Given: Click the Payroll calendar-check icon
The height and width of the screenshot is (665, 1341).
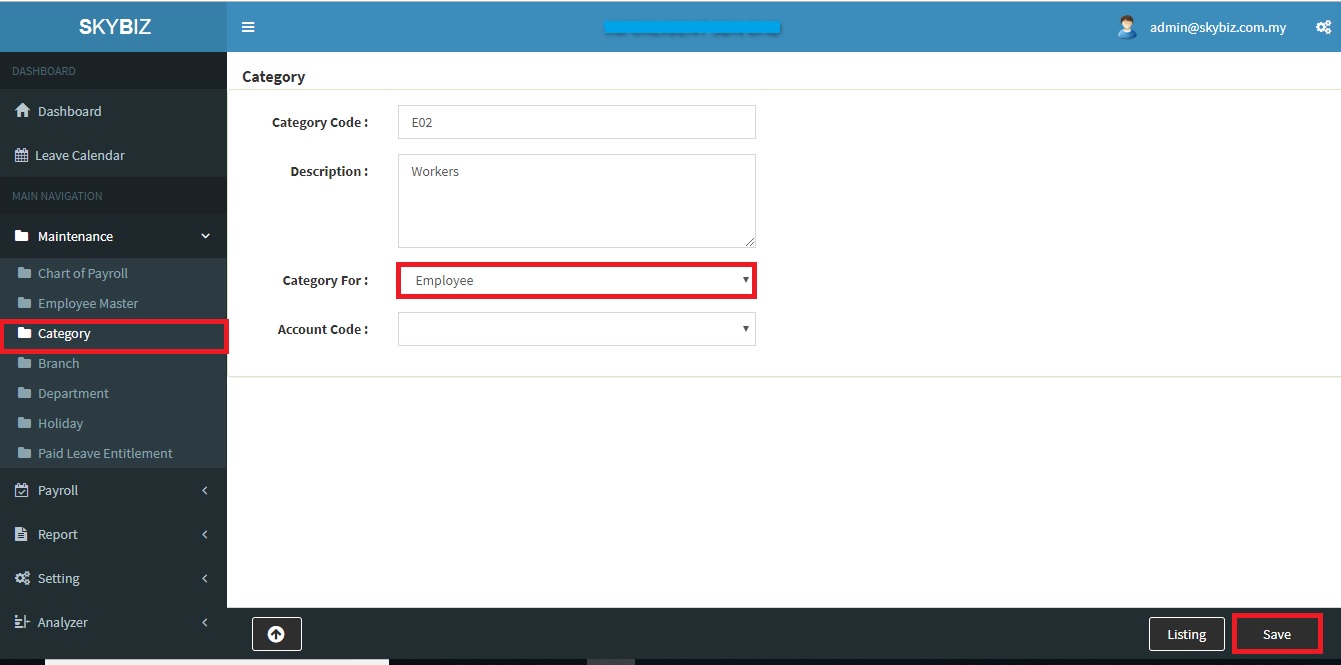Looking at the screenshot, I should [21, 490].
